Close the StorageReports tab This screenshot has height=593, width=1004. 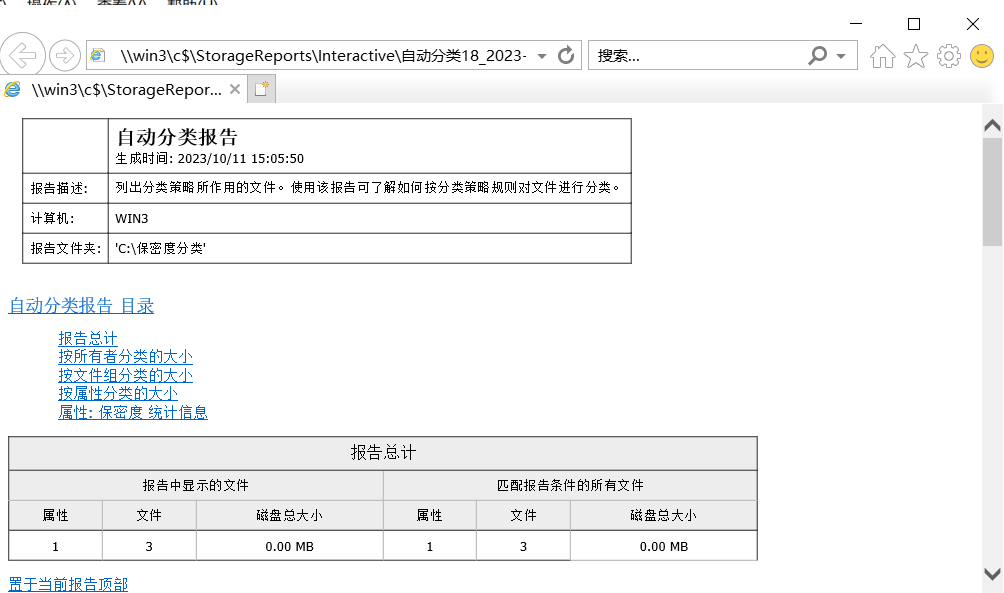(235, 90)
